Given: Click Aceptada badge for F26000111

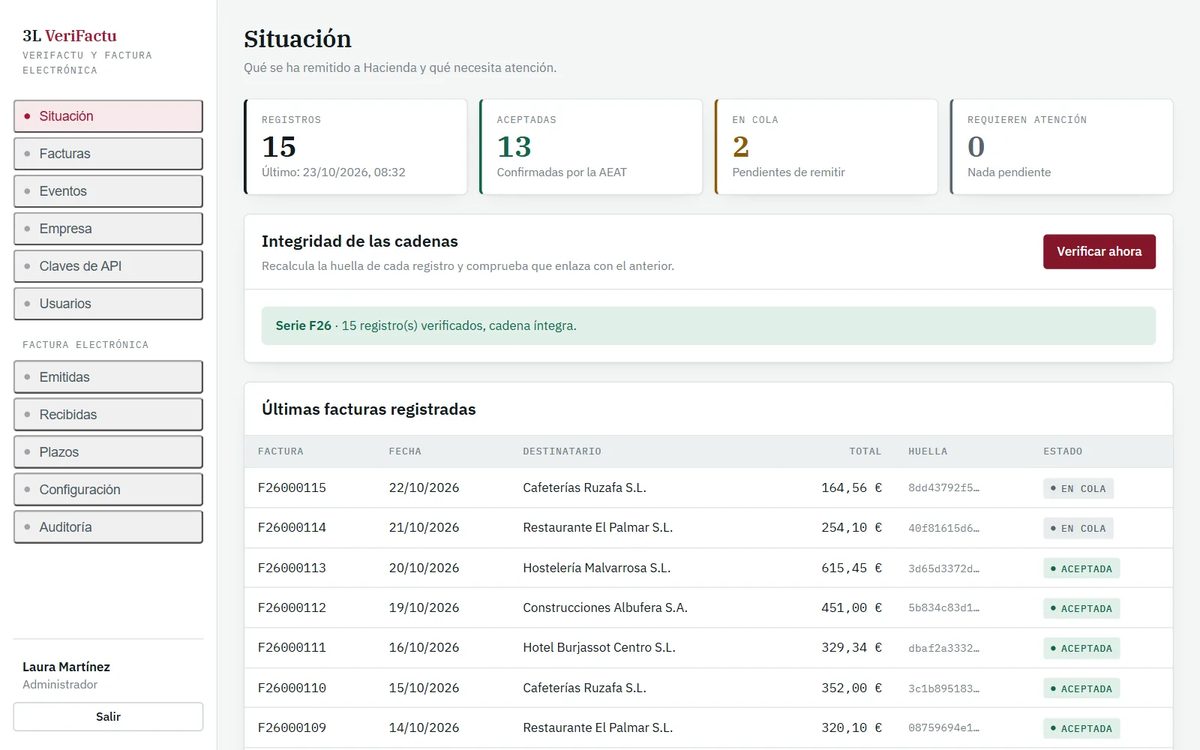Looking at the screenshot, I should [1081, 649].
